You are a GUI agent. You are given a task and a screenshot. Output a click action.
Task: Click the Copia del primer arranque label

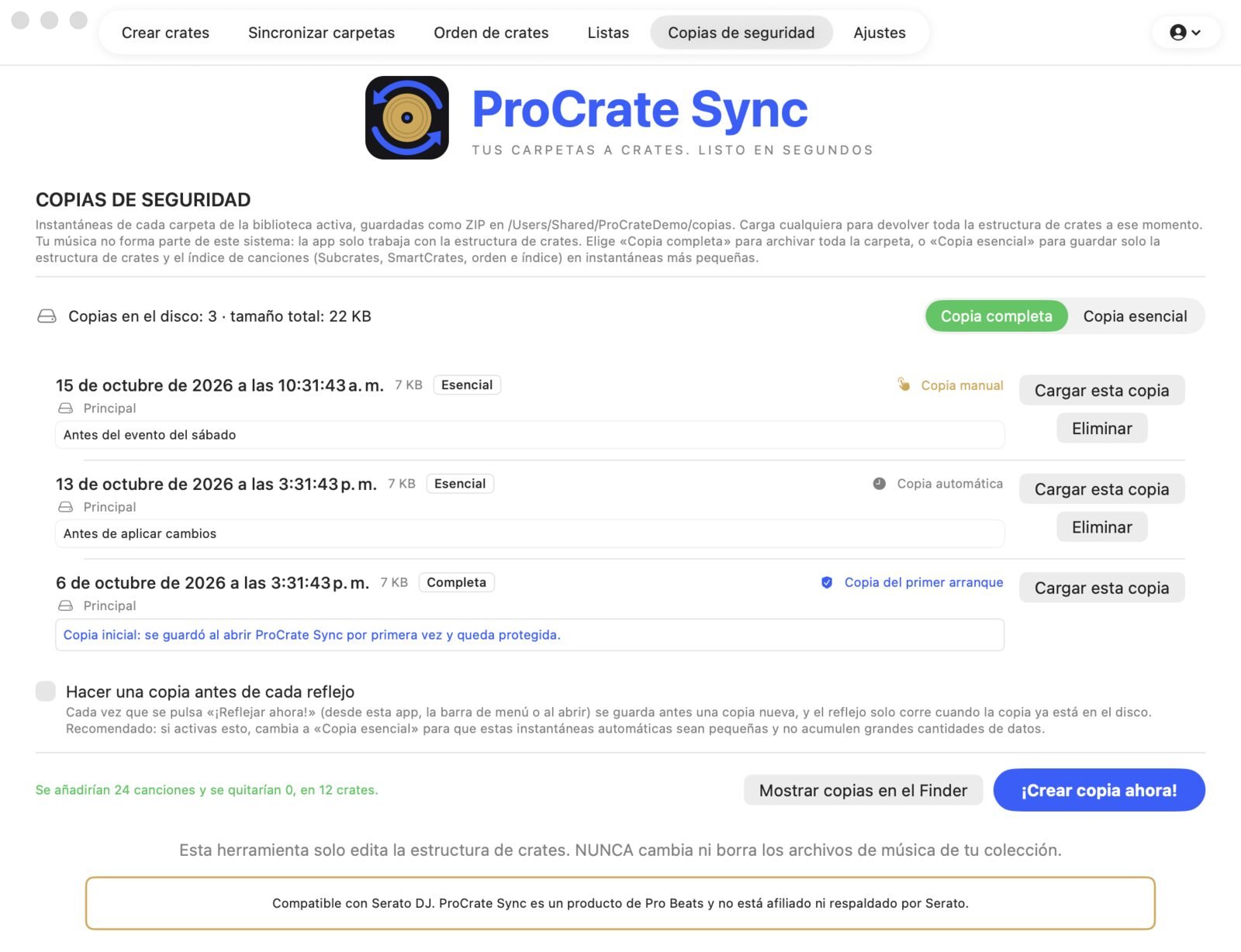924,582
